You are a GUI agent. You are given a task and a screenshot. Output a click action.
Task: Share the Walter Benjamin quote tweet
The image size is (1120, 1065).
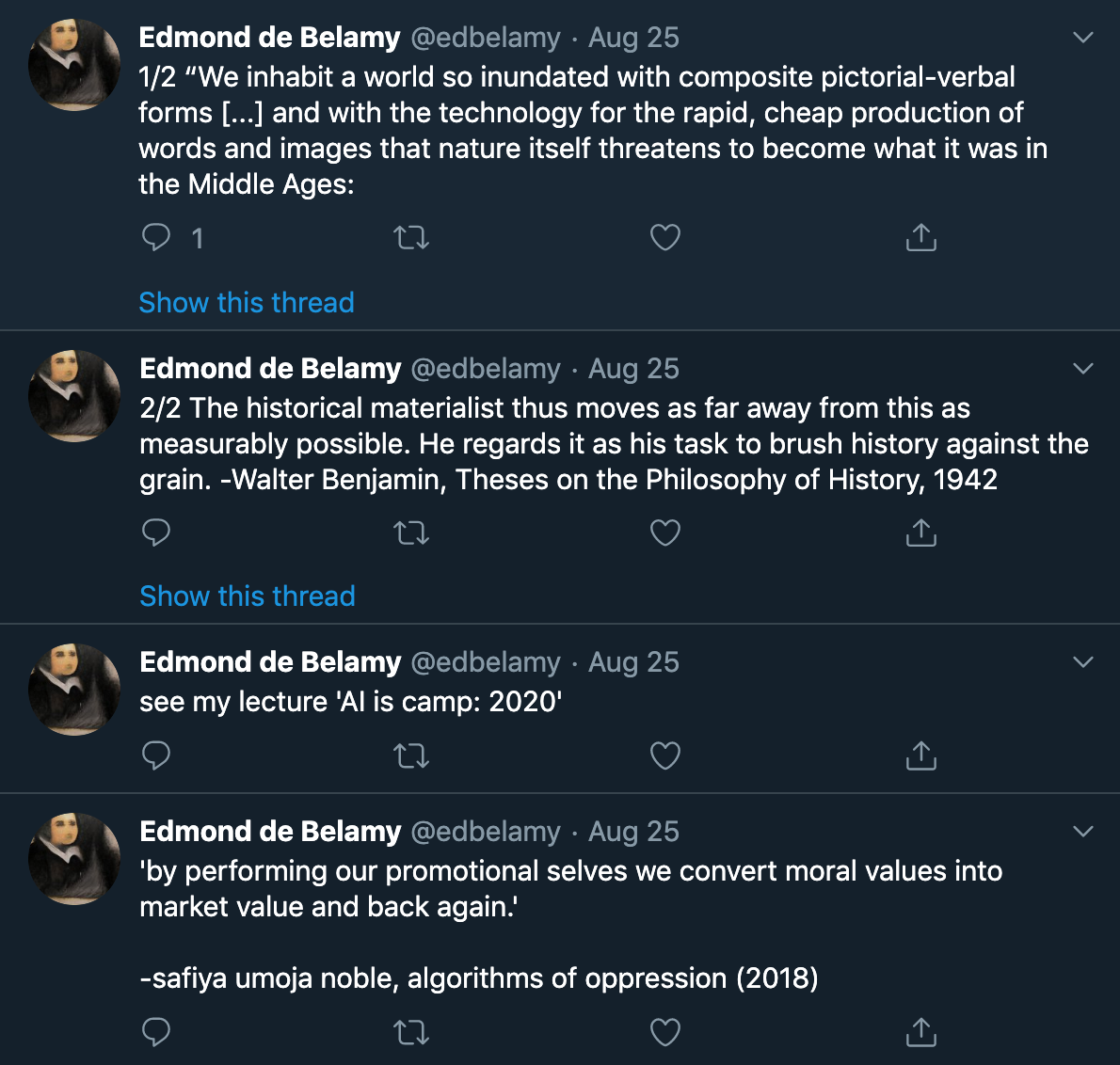(x=920, y=532)
